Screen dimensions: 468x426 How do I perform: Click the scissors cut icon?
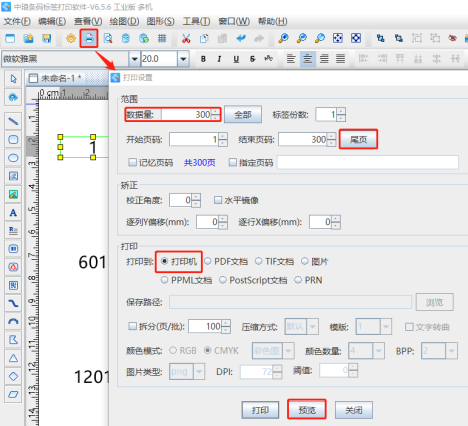186,38
